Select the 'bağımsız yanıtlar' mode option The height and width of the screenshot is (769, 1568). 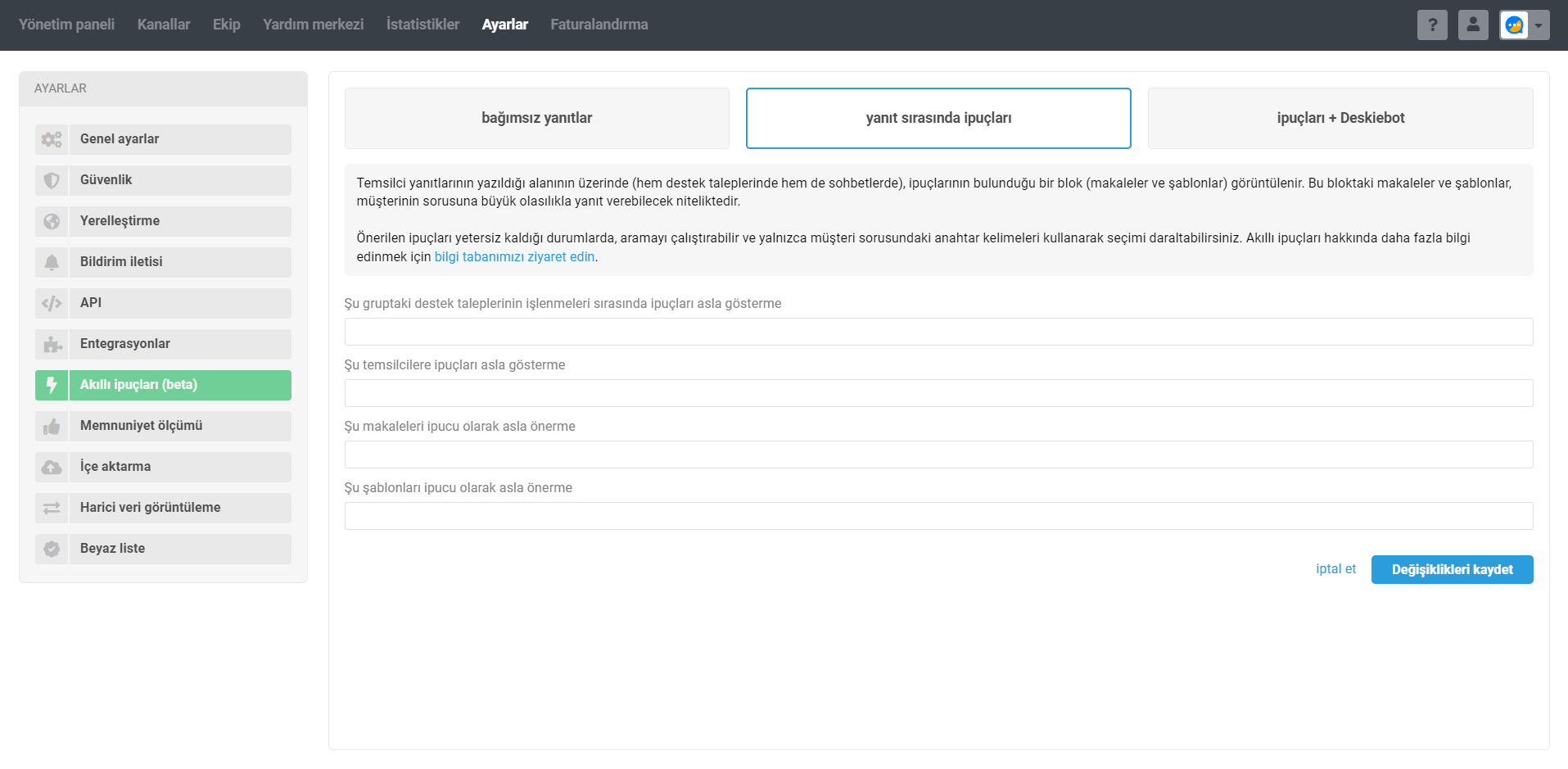536,118
